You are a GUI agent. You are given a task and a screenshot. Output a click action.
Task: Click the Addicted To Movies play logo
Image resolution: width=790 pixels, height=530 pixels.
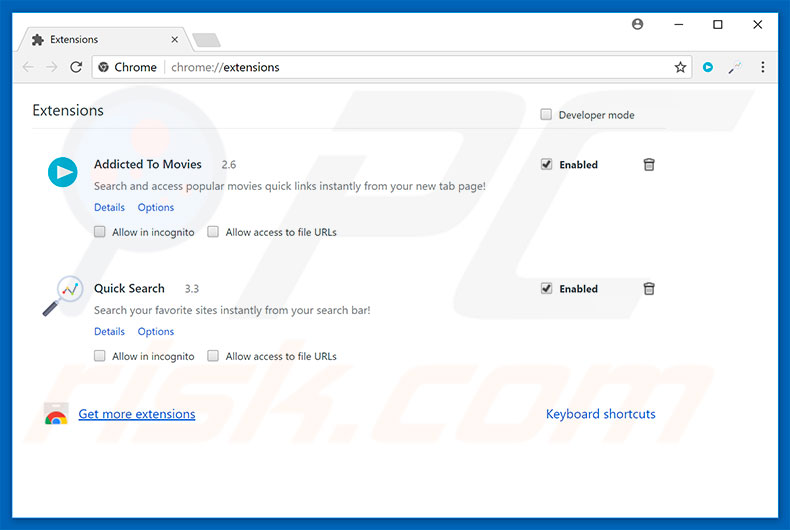tap(63, 172)
